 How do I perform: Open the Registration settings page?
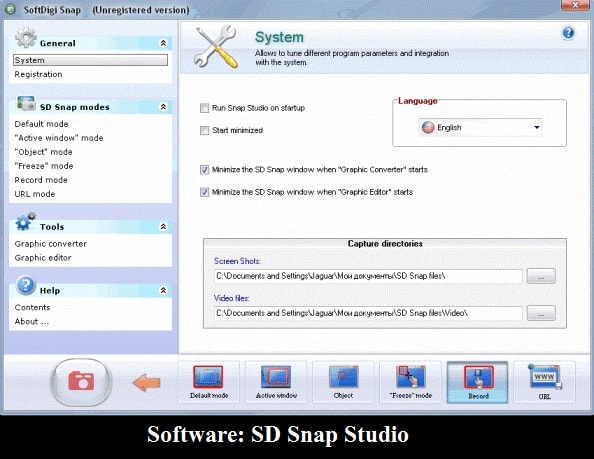point(38,74)
